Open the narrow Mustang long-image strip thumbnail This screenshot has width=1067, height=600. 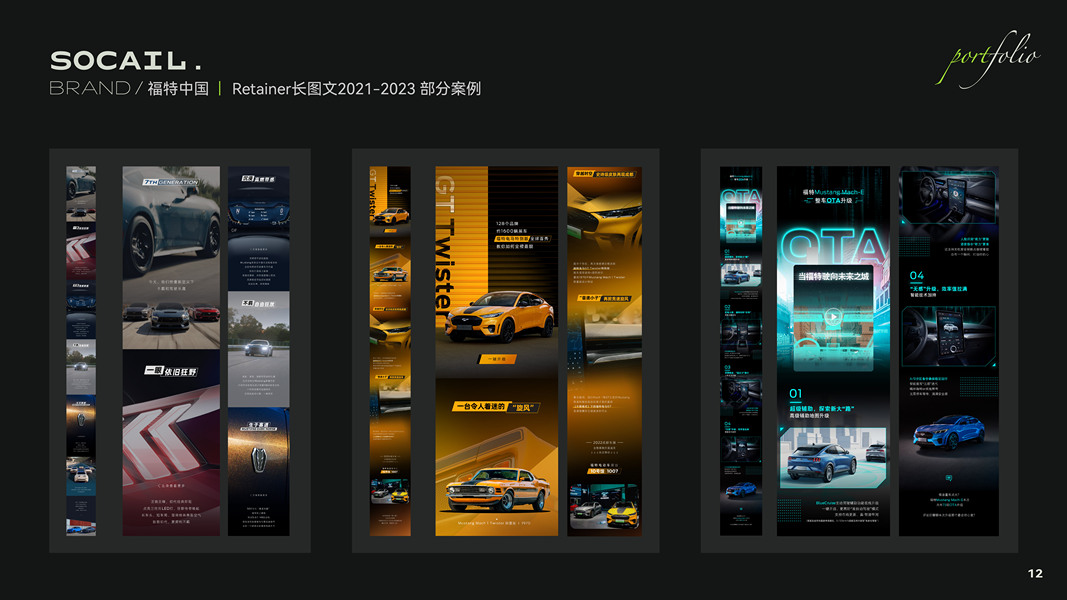tap(81, 350)
